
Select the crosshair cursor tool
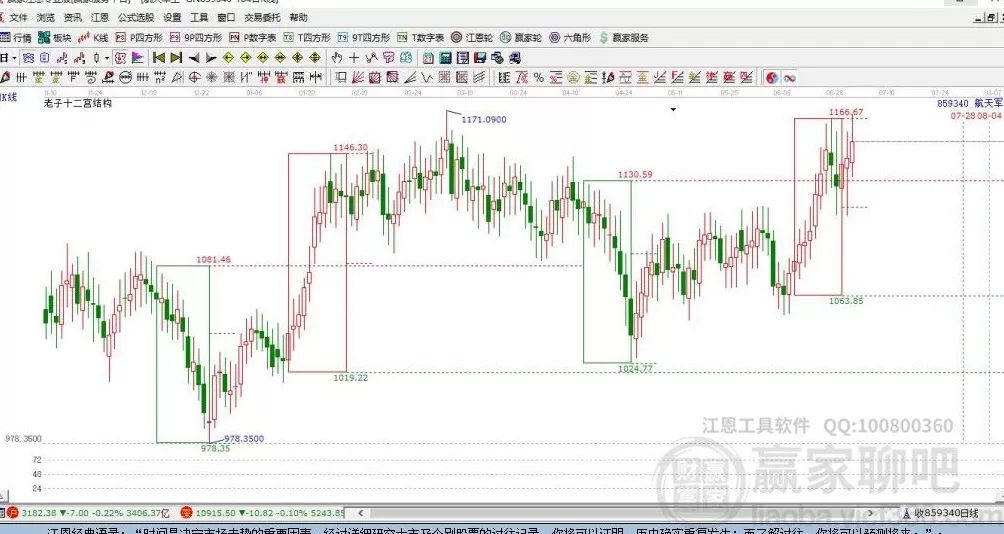(x=354, y=57)
